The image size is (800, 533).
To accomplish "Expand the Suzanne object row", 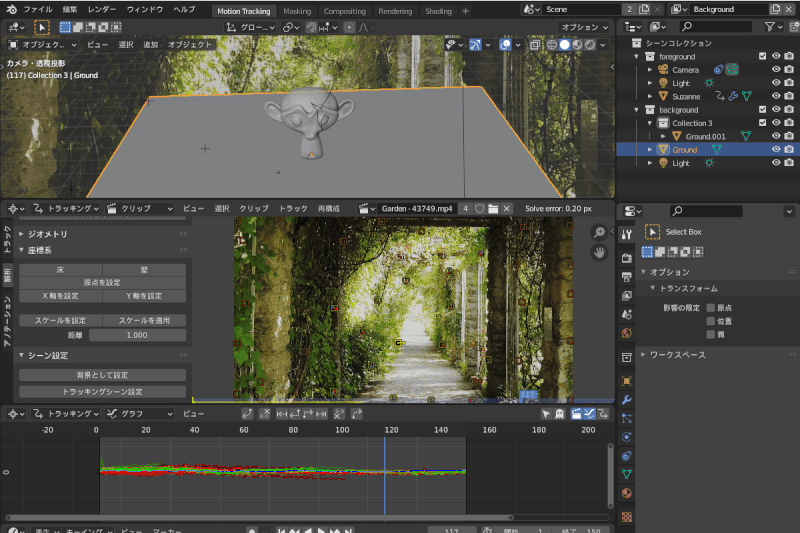I will tap(649, 96).
